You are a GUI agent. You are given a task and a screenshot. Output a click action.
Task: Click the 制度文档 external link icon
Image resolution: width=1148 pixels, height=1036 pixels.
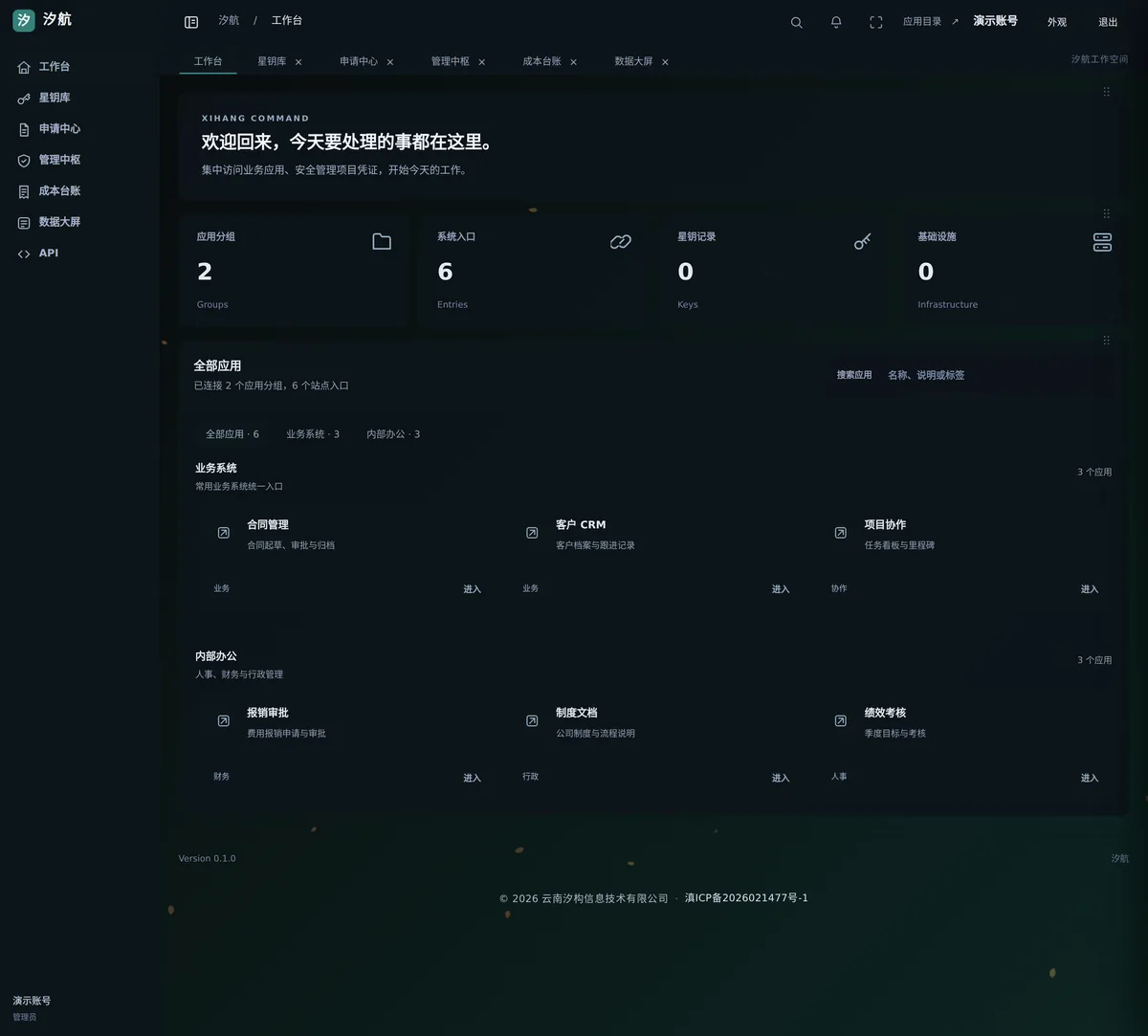pos(532,721)
